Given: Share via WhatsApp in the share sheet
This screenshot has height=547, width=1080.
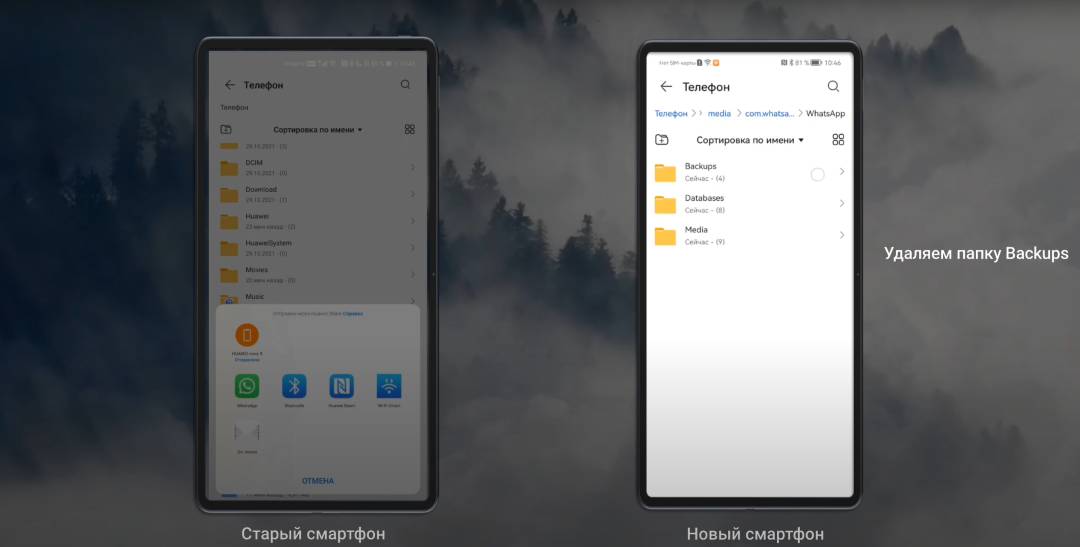Looking at the screenshot, I should click(x=246, y=387).
